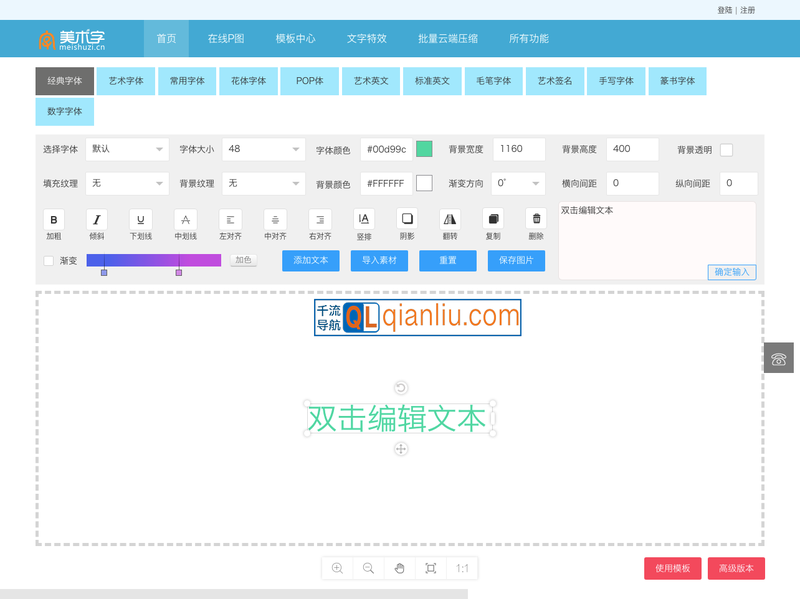Add a shadow using the 阴影 icon
This screenshot has height=599, width=800.
tap(408, 222)
